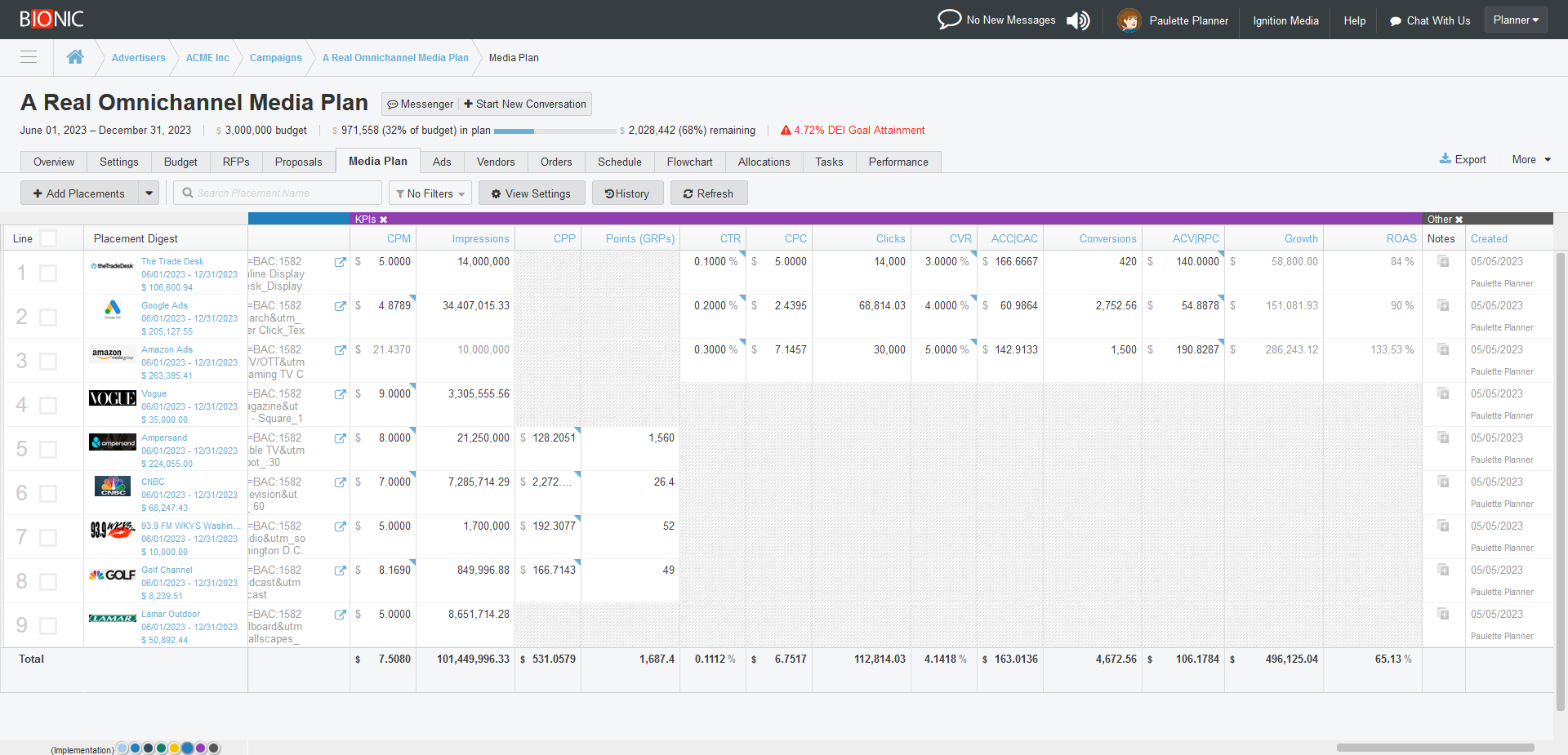This screenshot has height=755, width=1568.
Task: Select line 9 checkbox for Lamar Outdoor
Action: pyautogui.click(x=48, y=626)
